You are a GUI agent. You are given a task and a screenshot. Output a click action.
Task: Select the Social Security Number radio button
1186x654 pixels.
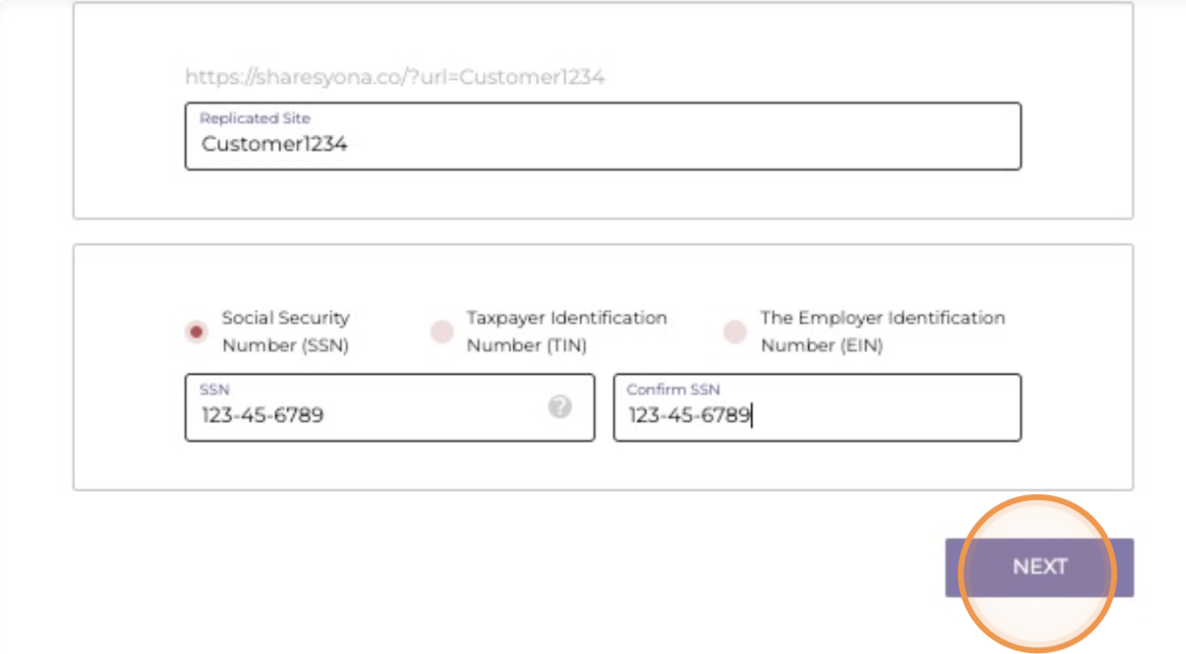[197, 332]
